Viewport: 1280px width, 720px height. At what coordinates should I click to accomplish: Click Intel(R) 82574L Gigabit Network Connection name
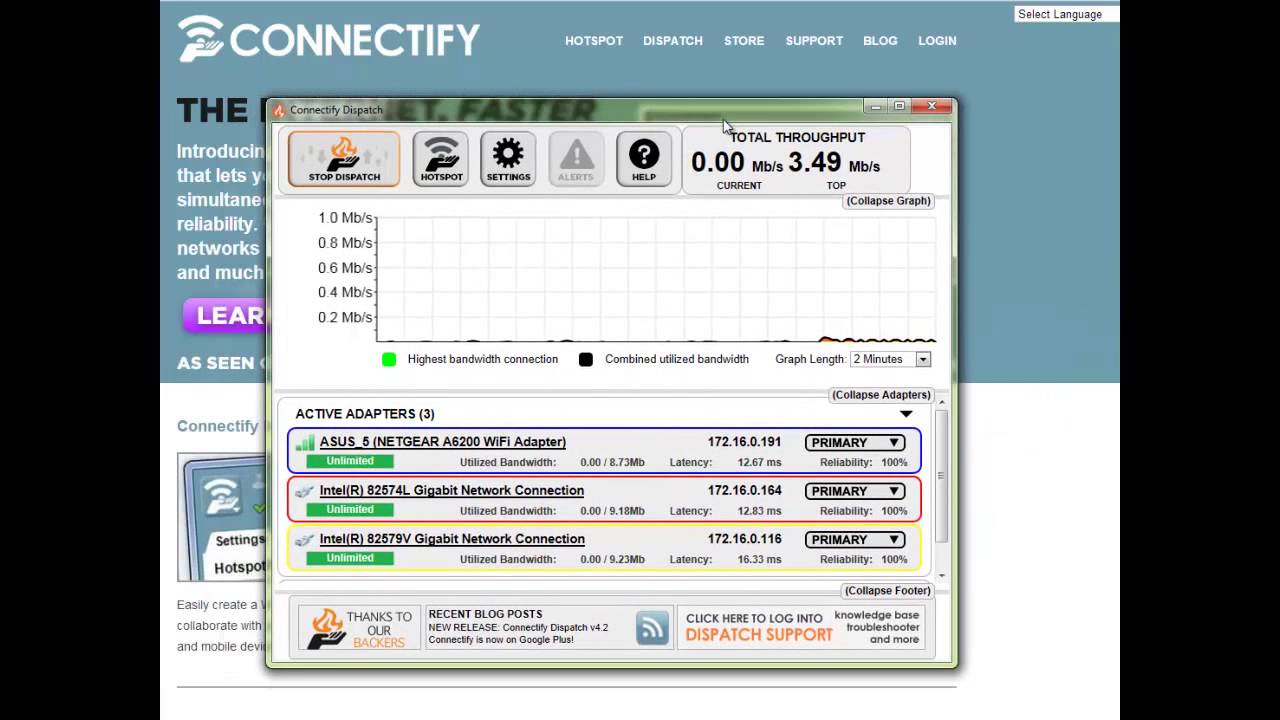pyautogui.click(x=452, y=491)
